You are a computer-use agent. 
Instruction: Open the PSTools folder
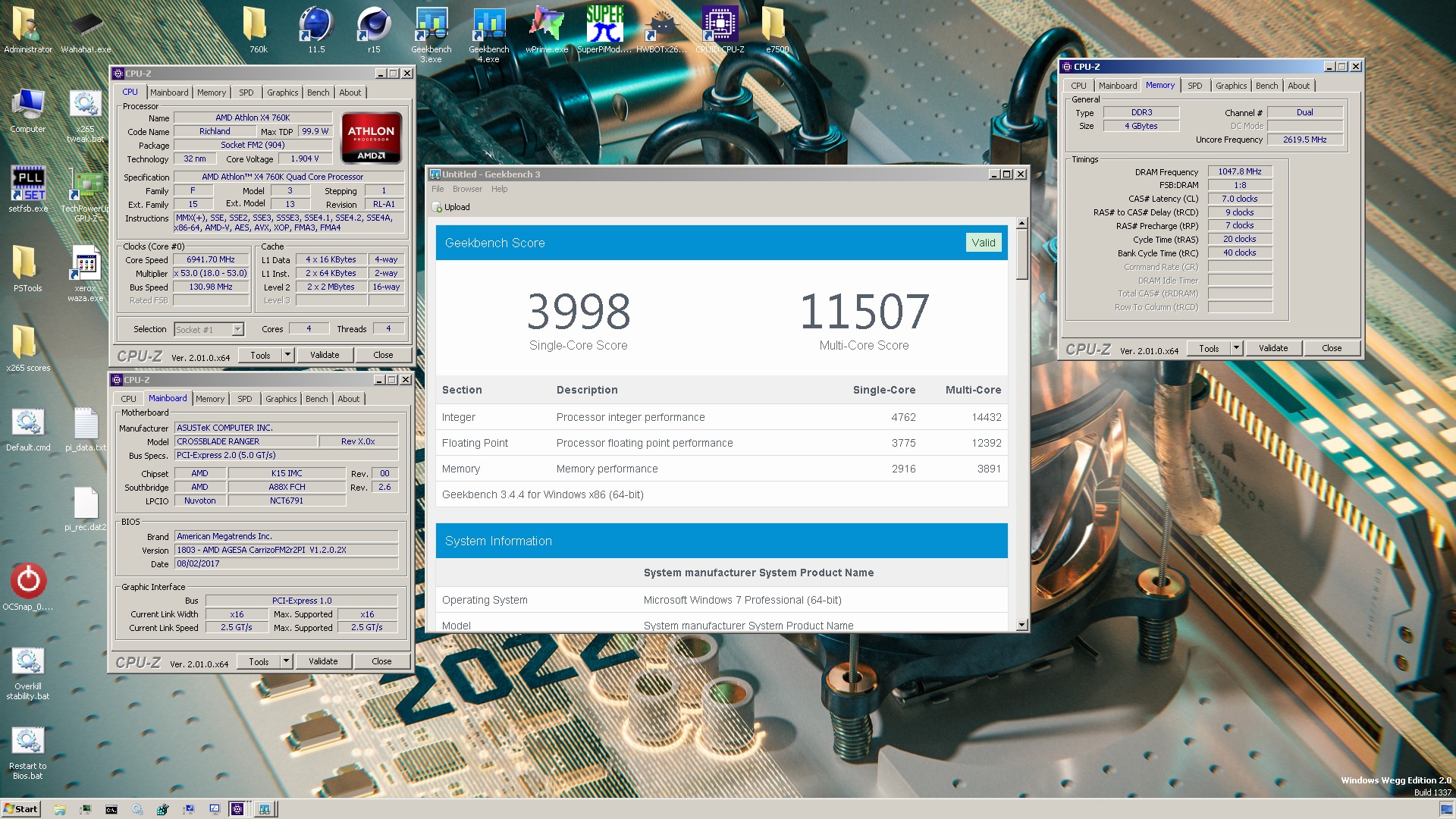(28, 269)
